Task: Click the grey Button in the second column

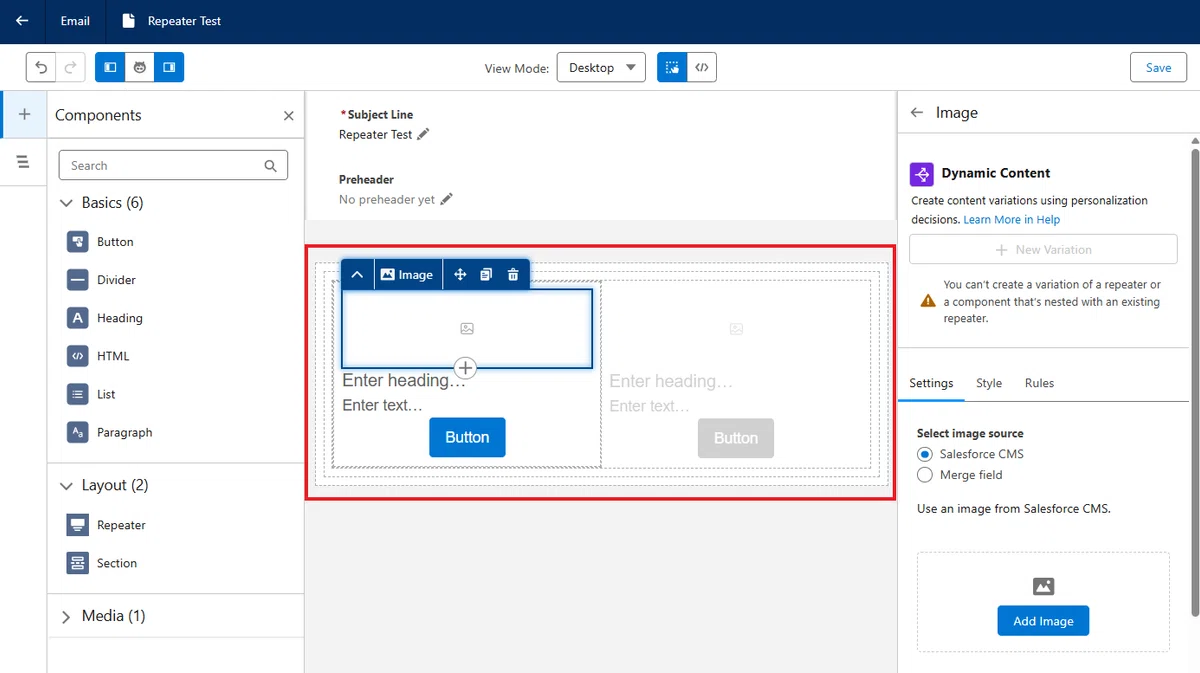Action: pos(736,438)
